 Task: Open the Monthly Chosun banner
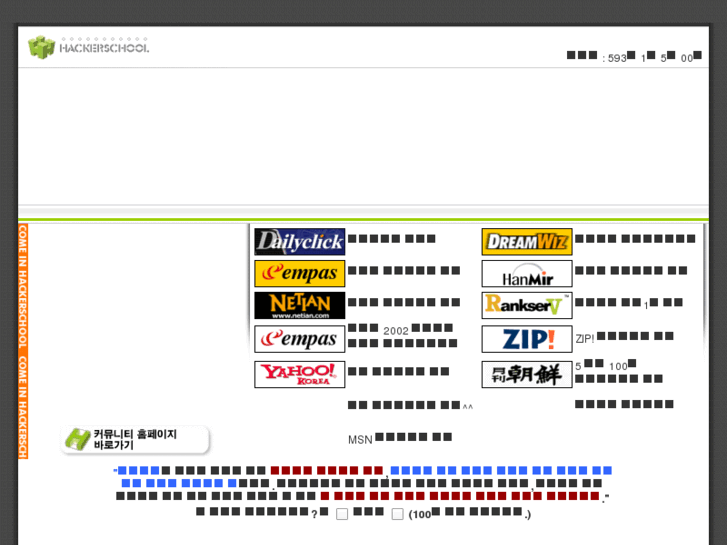527,374
